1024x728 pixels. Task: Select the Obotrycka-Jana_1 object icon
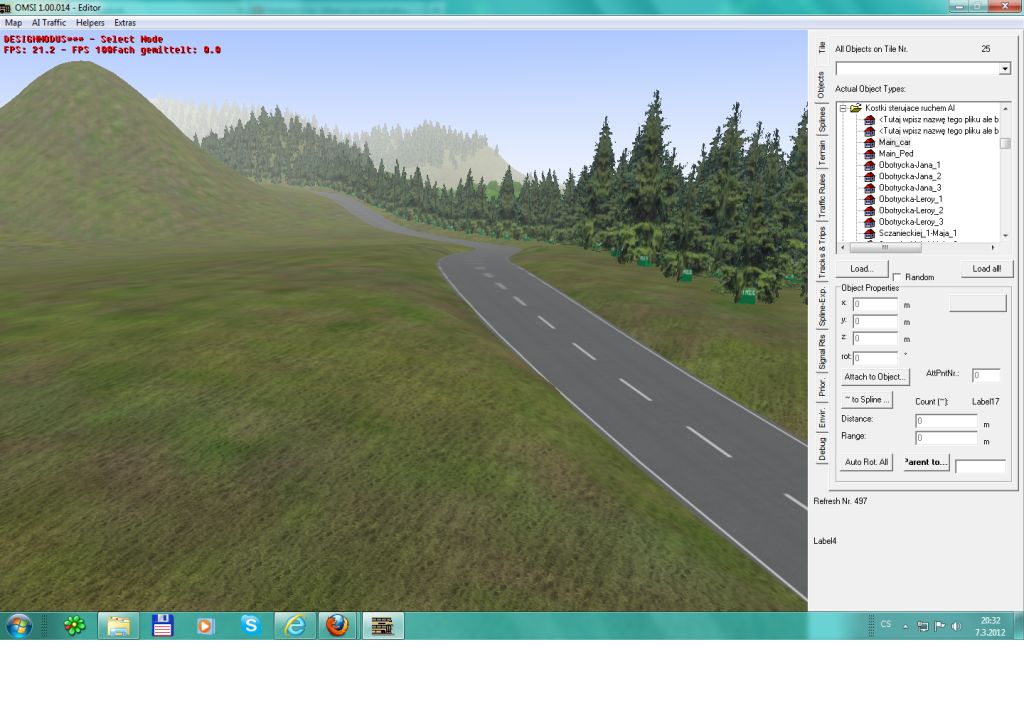tap(870, 165)
